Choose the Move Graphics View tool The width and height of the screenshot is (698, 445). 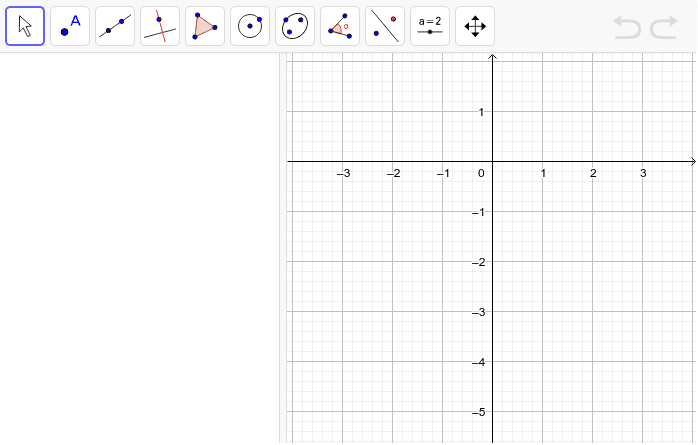point(475,26)
